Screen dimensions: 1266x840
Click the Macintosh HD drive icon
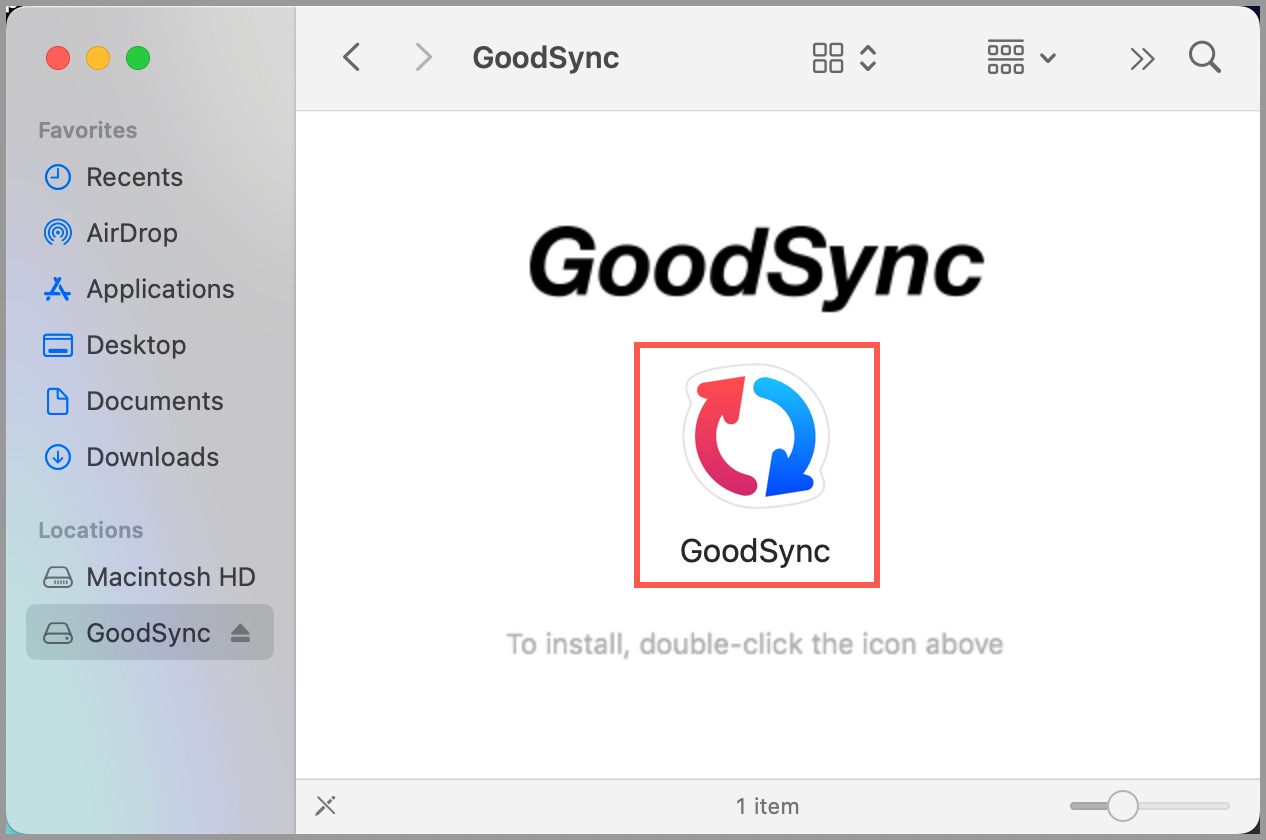click(58, 577)
